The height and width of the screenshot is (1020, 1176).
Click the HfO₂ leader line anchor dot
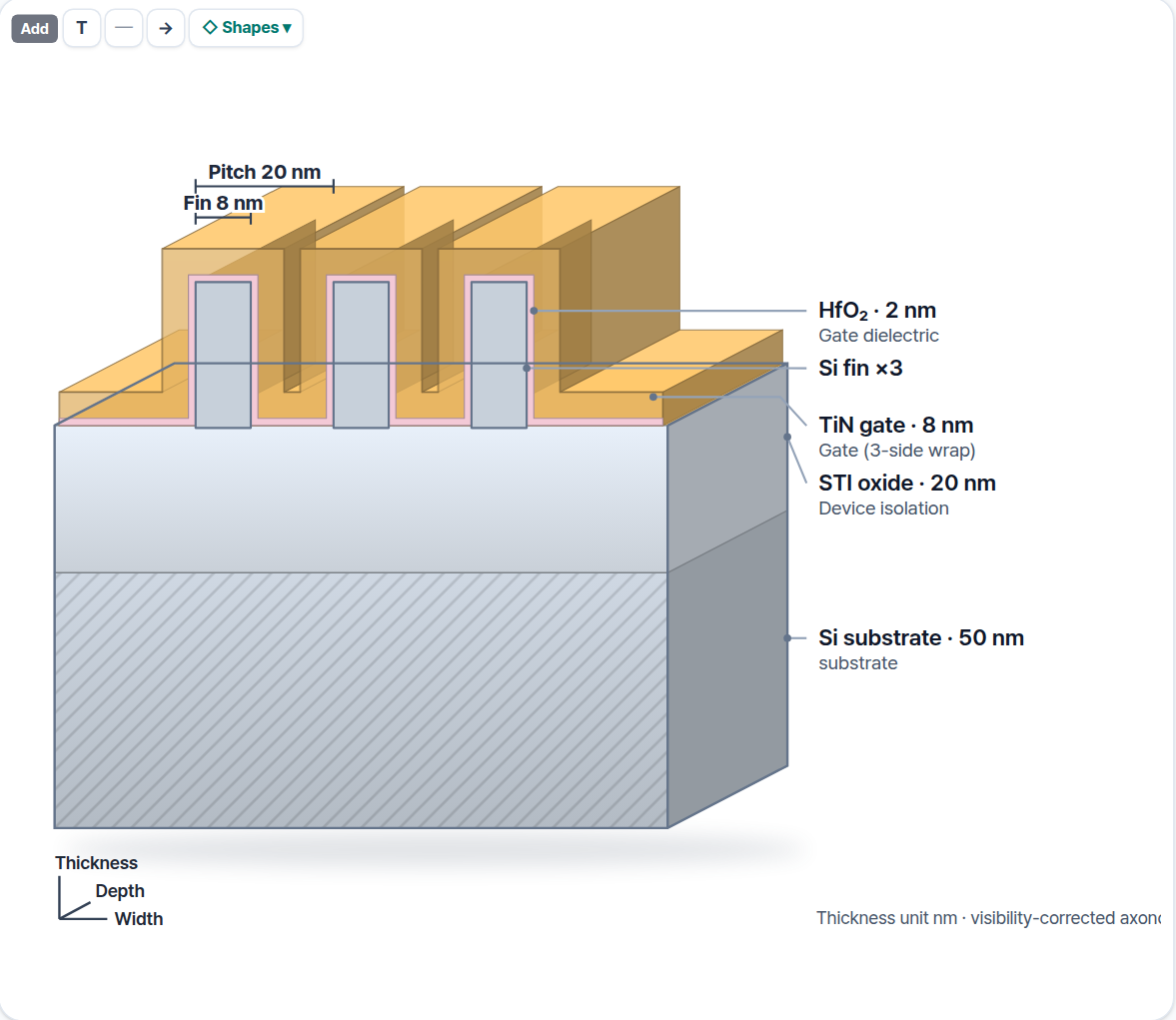534,311
